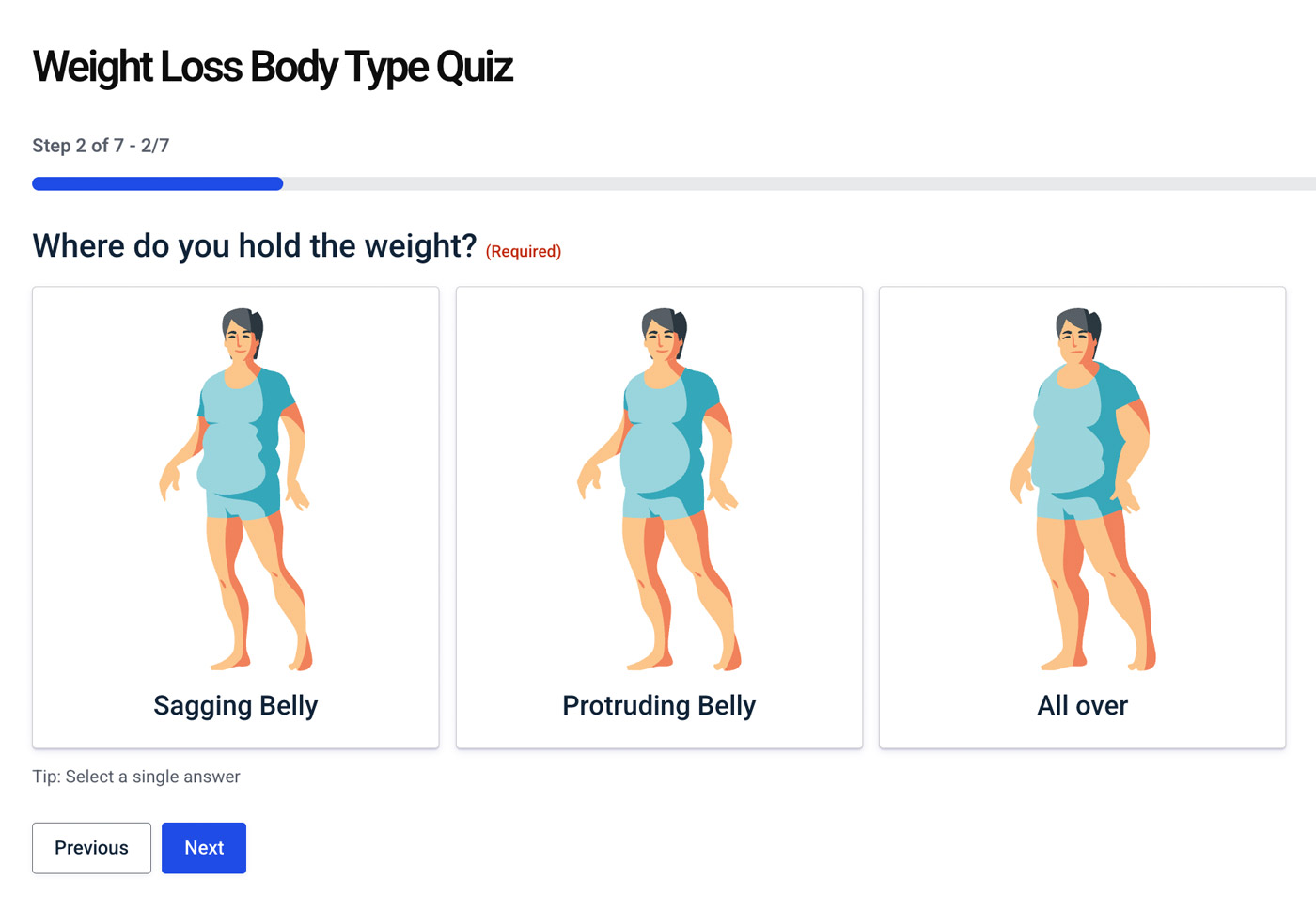Pick the All over body illustration
Image resolution: width=1316 pixels, height=911 pixels.
tap(1082, 489)
